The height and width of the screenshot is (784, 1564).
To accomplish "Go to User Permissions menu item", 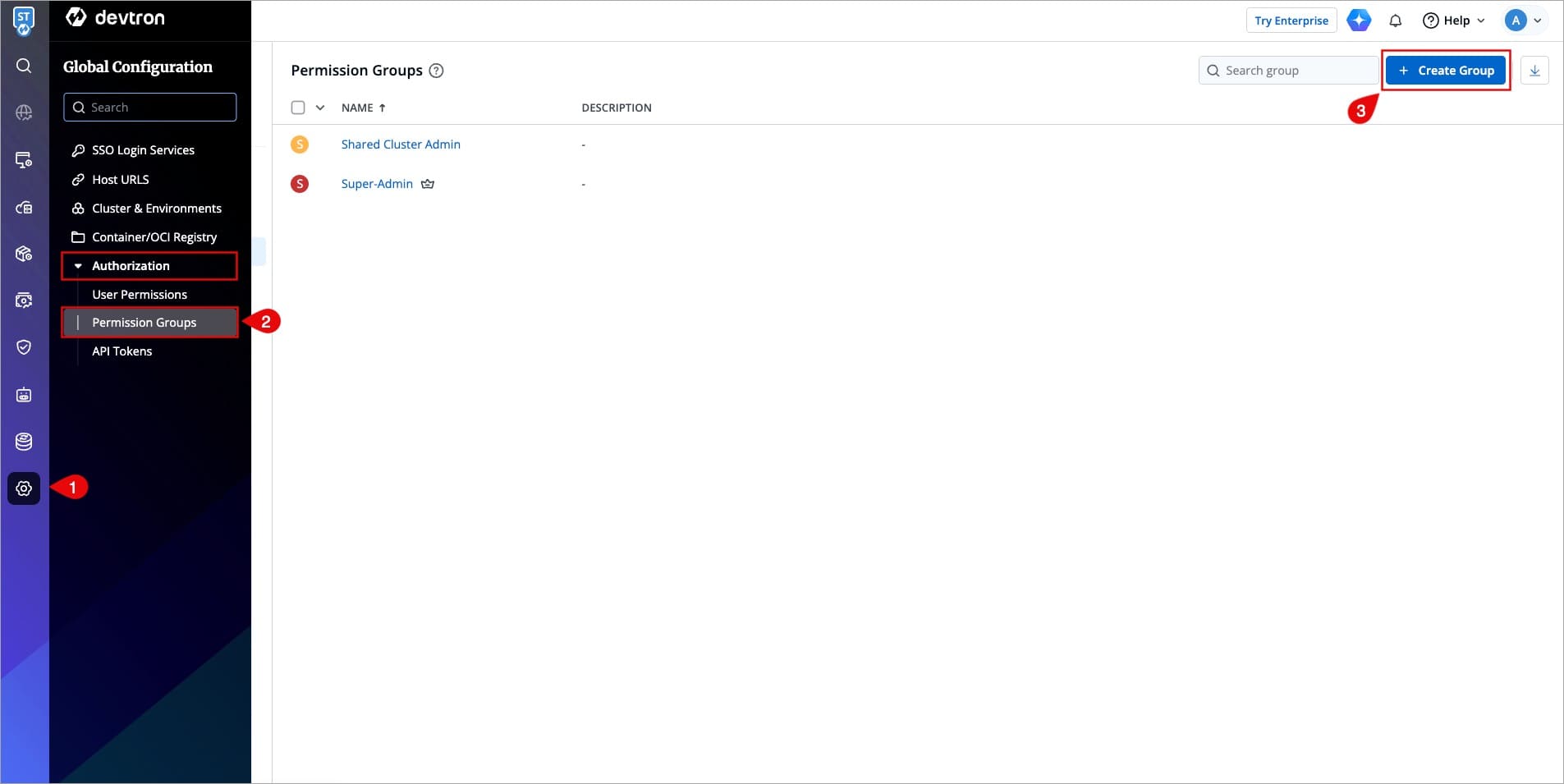I will coord(140,295).
